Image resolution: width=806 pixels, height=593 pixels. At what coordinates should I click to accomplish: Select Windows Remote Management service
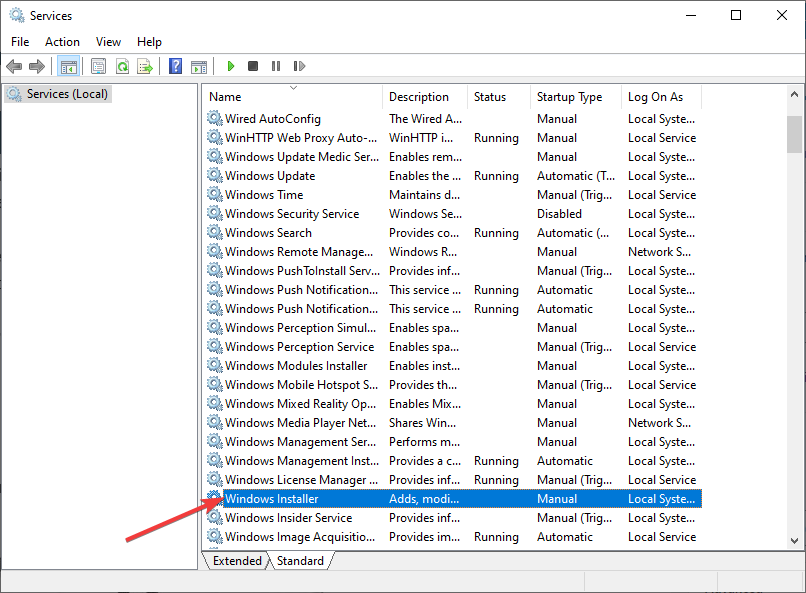click(453, 252)
